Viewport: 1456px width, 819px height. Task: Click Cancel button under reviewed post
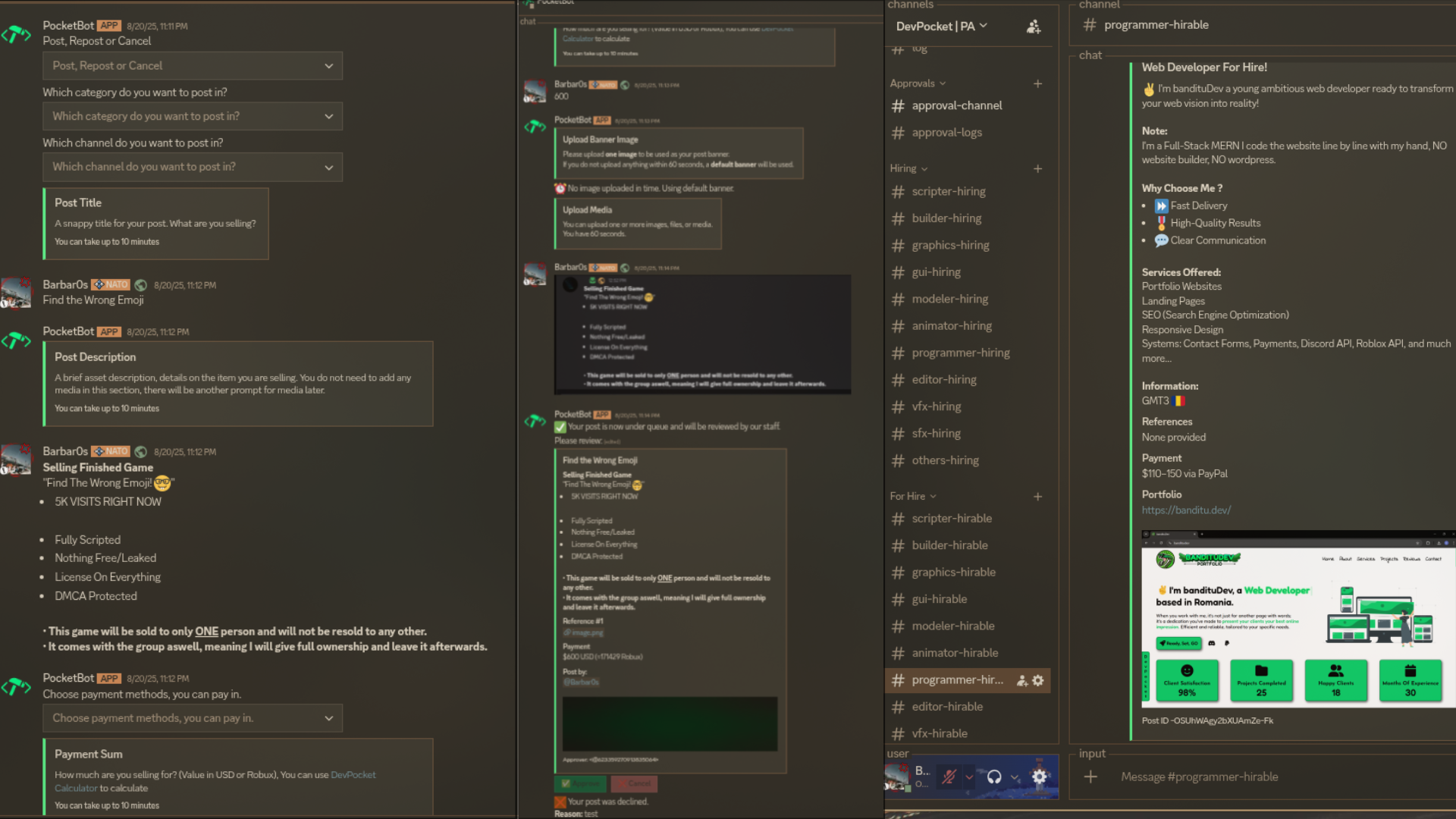point(634,783)
